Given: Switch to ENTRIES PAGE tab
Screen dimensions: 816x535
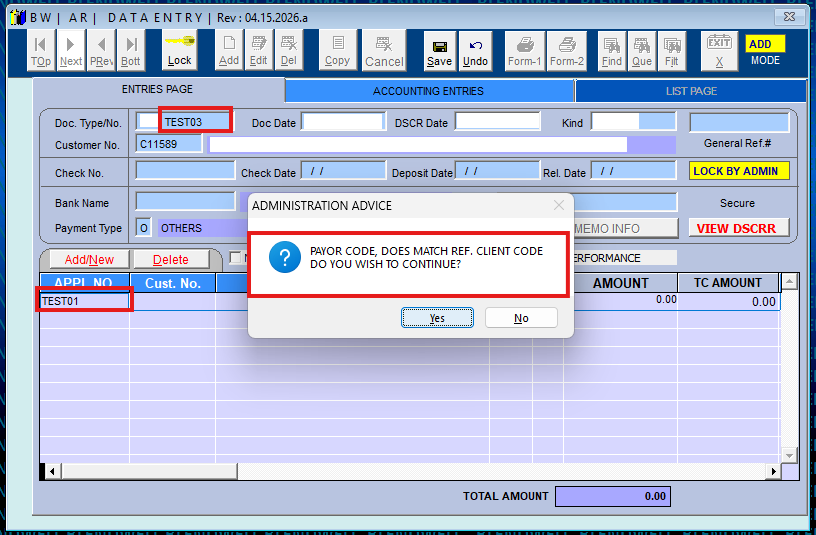Looking at the screenshot, I should point(158,90).
